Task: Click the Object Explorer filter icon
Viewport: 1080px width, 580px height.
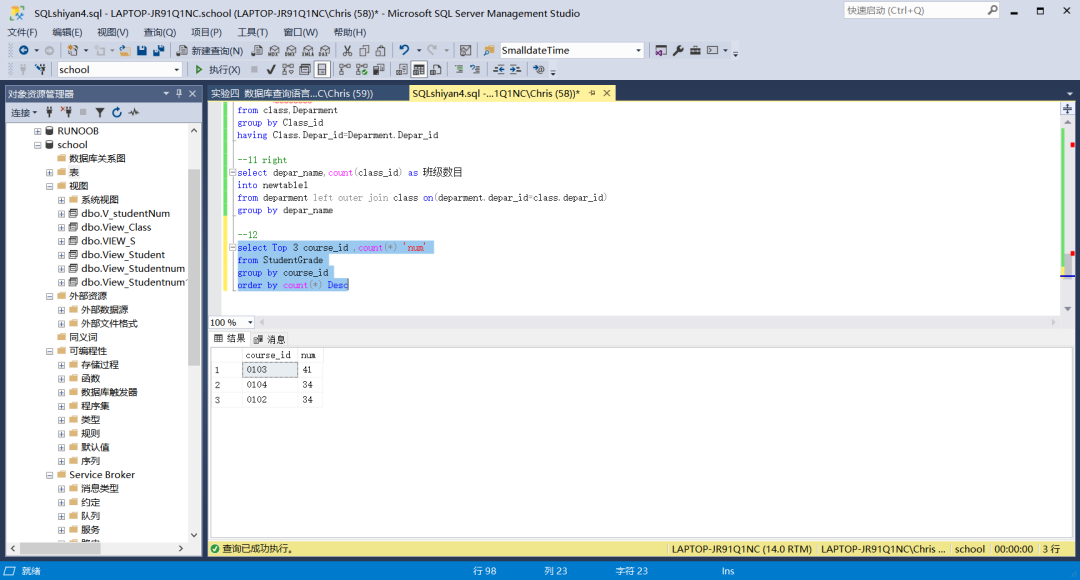Action: (100, 112)
